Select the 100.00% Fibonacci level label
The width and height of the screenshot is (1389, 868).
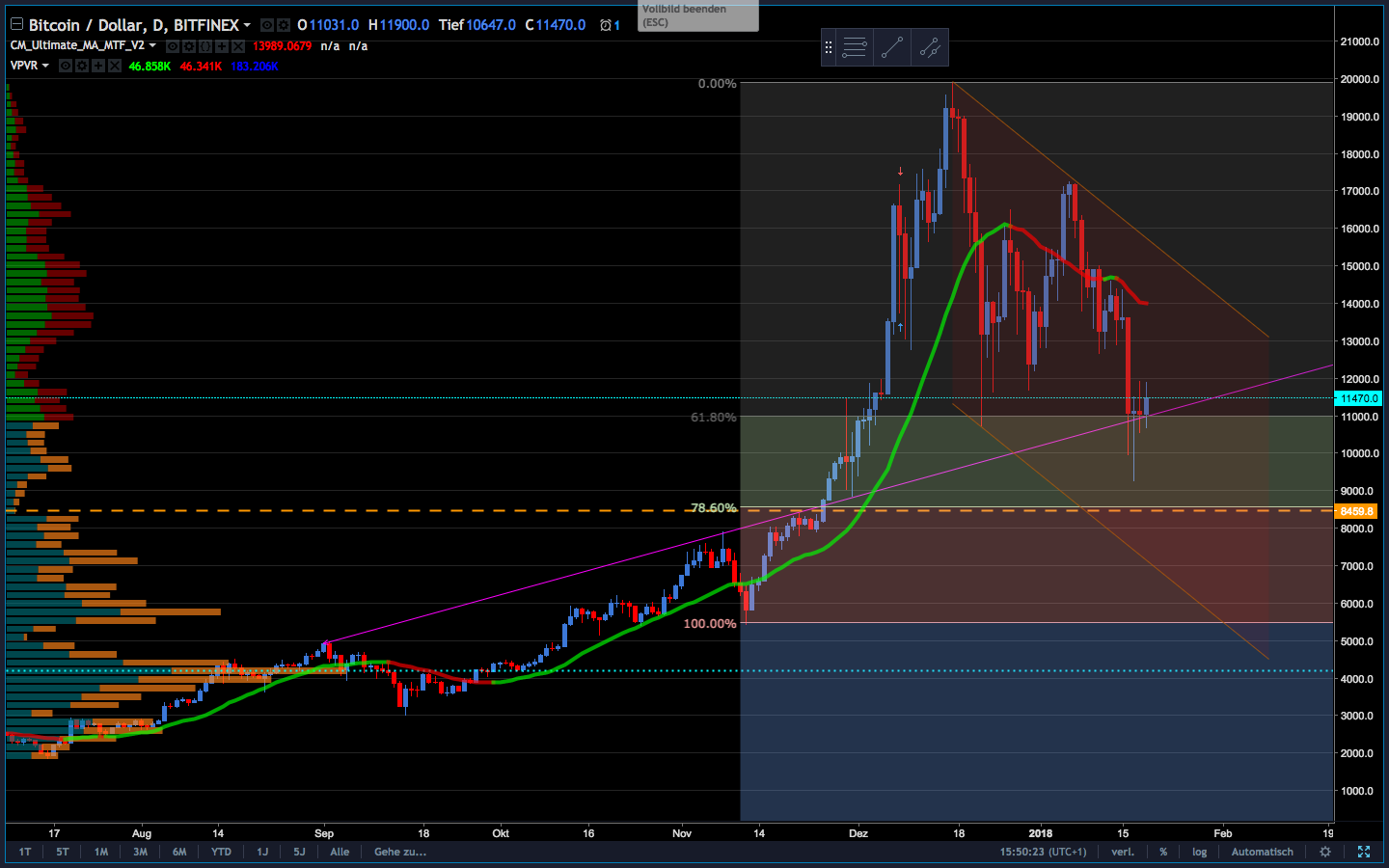coord(710,624)
